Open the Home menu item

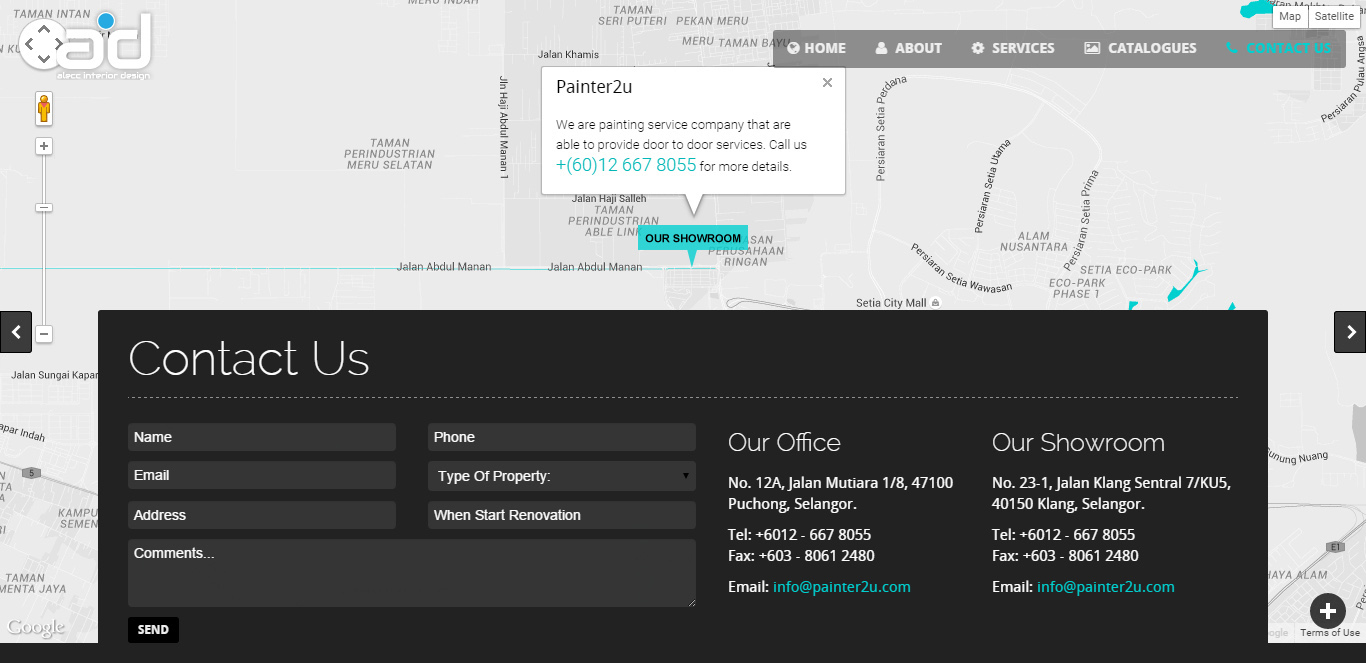click(x=816, y=48)
